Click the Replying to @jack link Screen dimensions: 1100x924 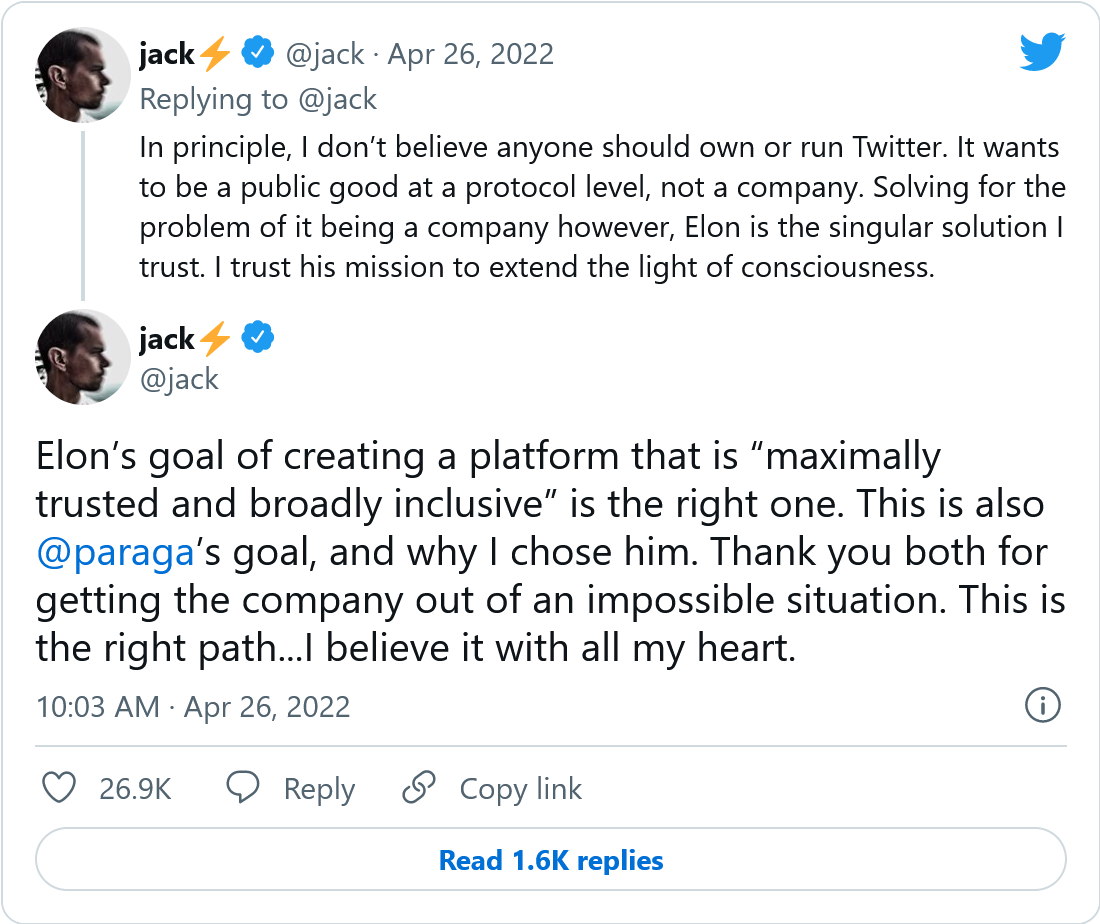tap(258, 98)
